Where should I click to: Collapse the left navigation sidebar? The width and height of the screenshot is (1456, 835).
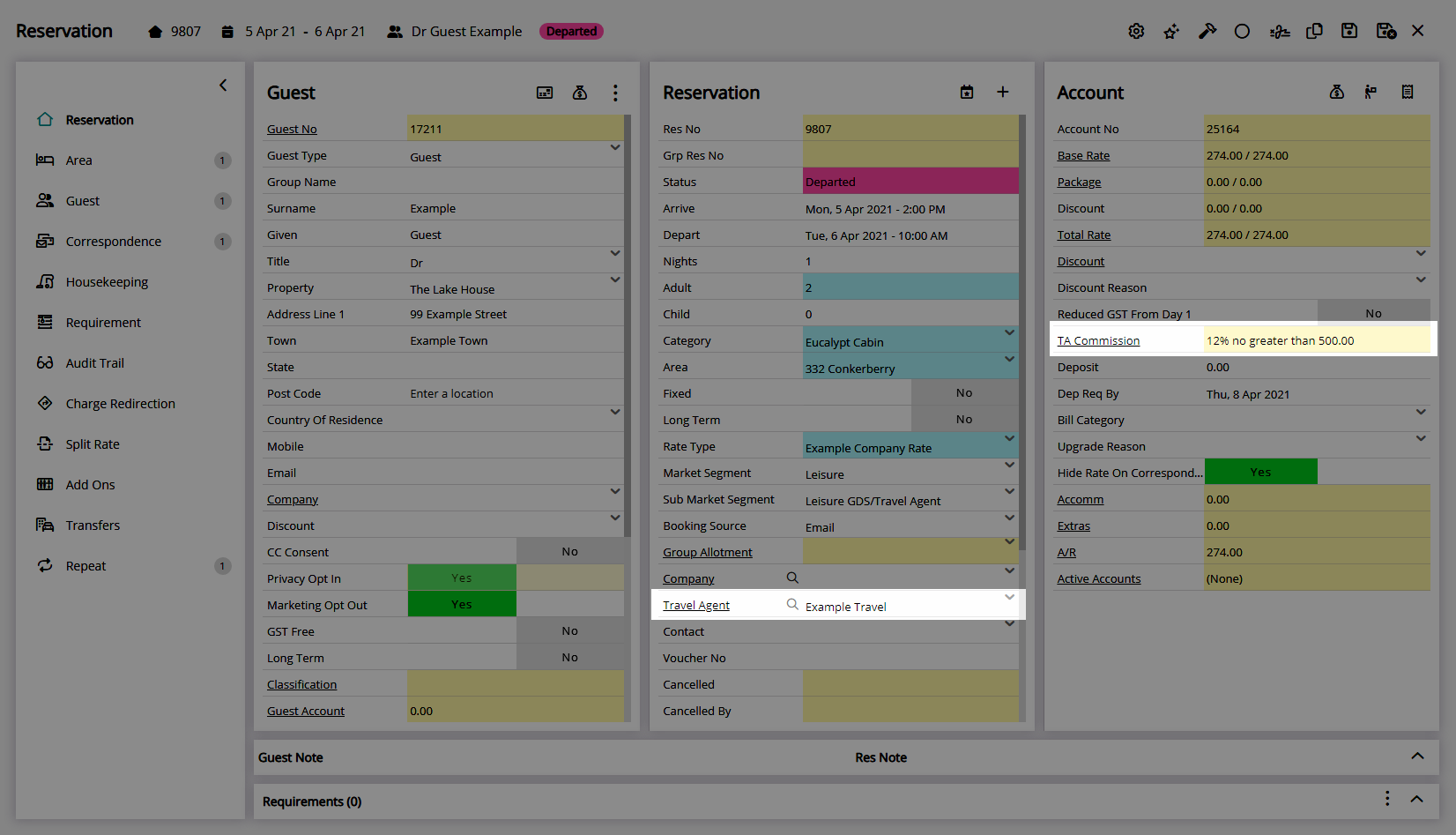pos(223,86)
